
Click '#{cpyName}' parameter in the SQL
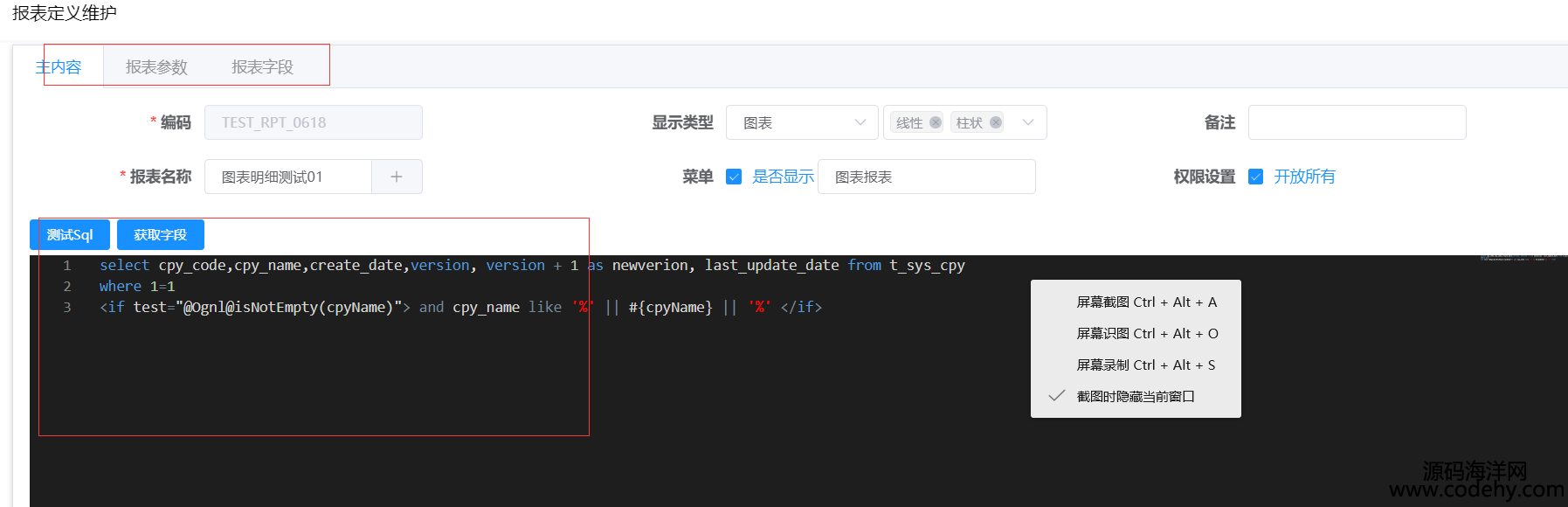671,307
